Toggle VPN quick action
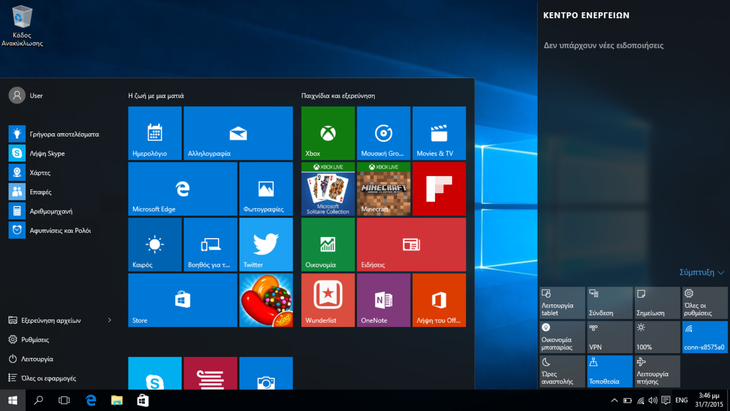730x411 pixels. (610, 337)
